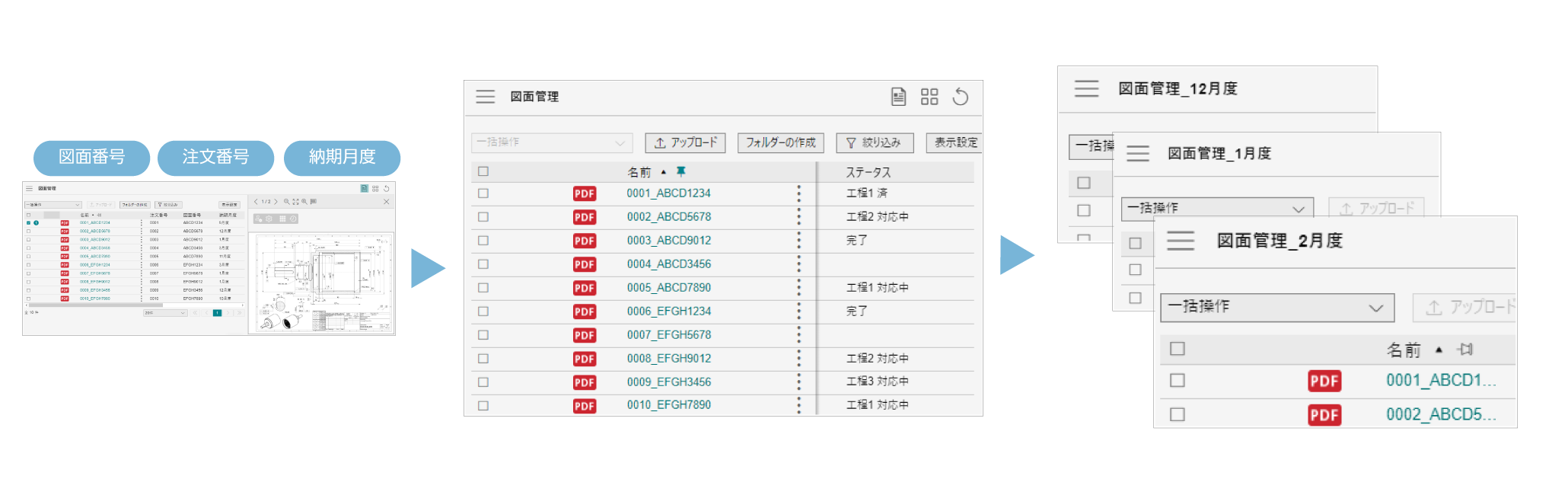Switch to grid tile view icon
This screenshot has width=1568, height=495.
pos(929,97)
